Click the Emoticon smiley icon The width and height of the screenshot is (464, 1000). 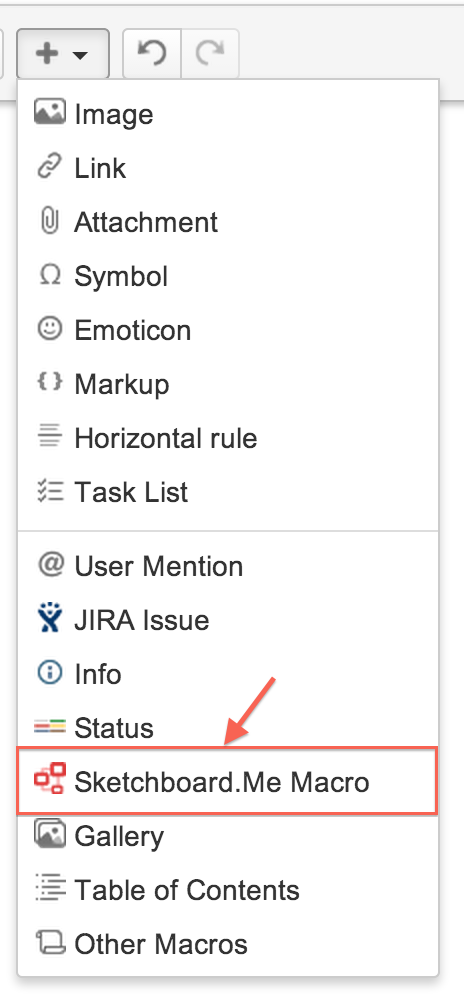point(50,329)
